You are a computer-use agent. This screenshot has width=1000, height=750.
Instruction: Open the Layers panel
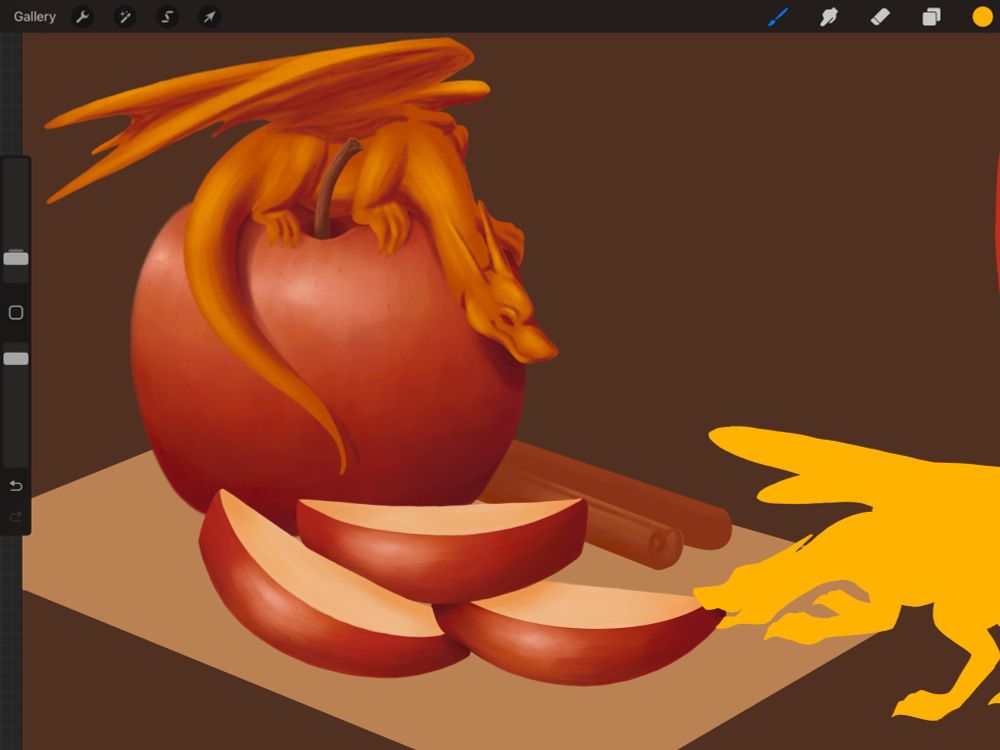(930, 16)
